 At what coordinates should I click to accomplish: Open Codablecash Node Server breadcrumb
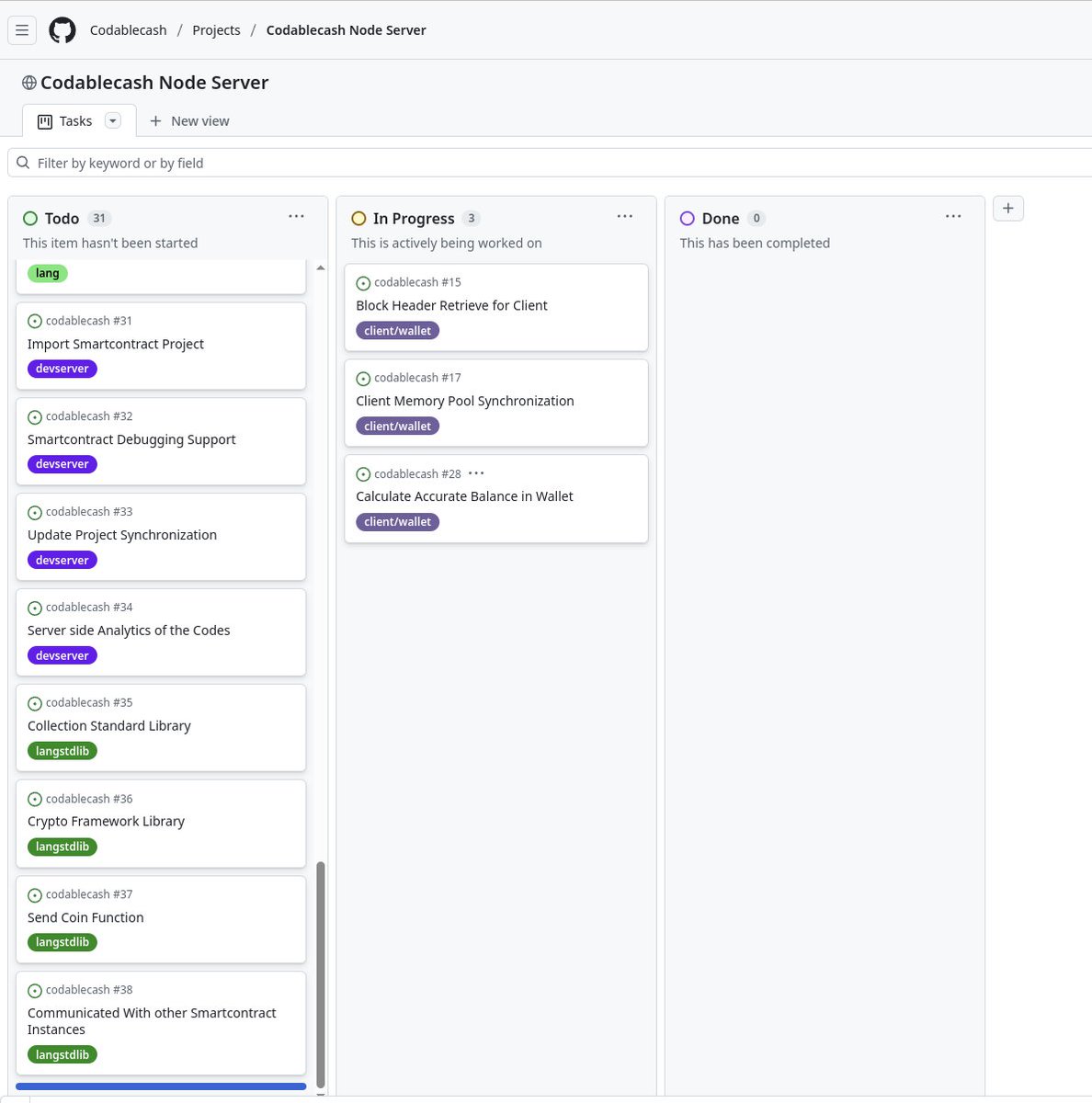tap(347, 30)
